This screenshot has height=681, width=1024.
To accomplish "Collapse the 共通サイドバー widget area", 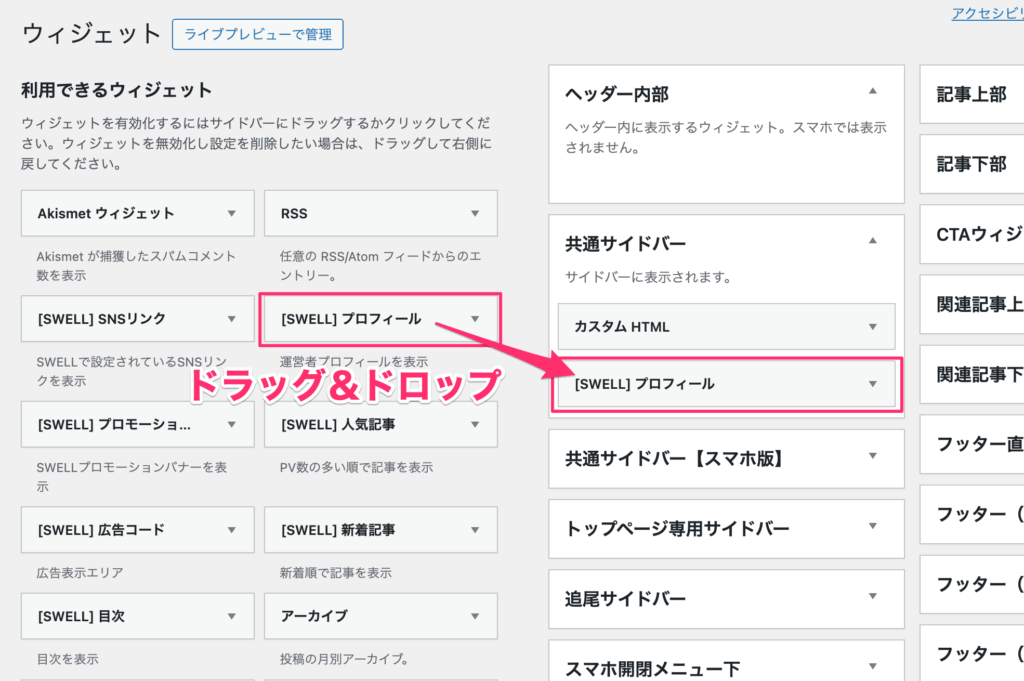I will coord(872,242).
